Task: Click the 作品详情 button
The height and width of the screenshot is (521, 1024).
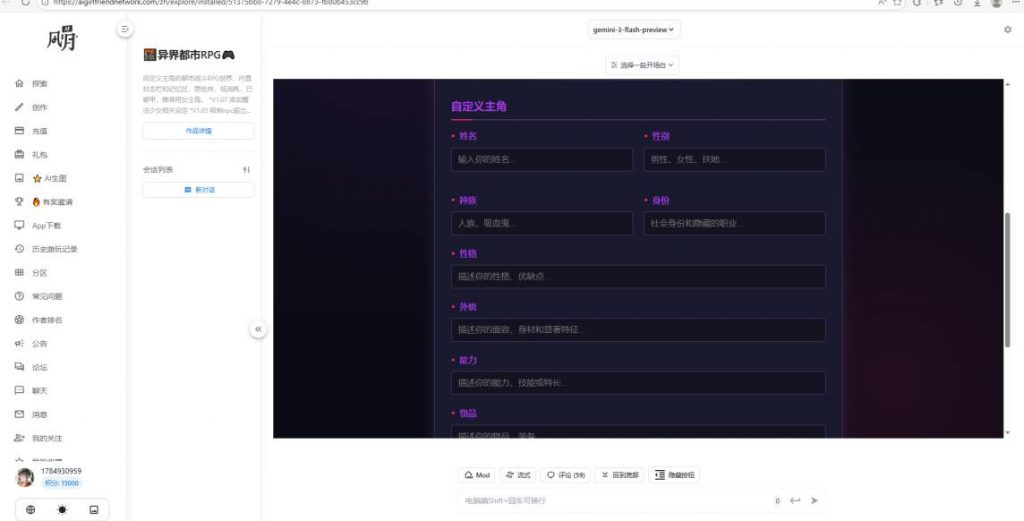Action: coord(198,131)
